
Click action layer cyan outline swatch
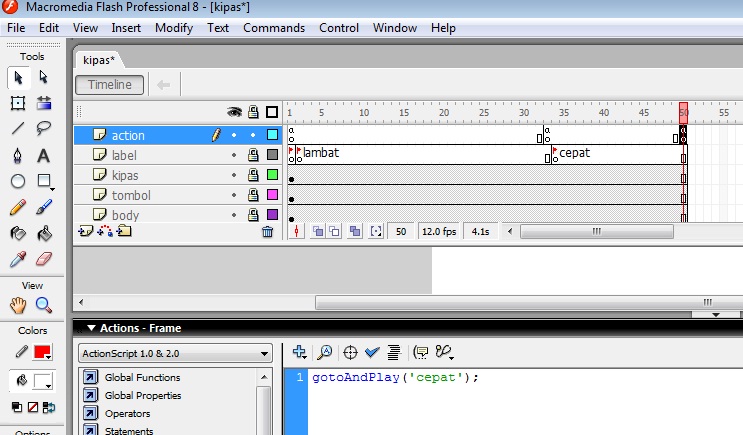[x=272, y=135]
